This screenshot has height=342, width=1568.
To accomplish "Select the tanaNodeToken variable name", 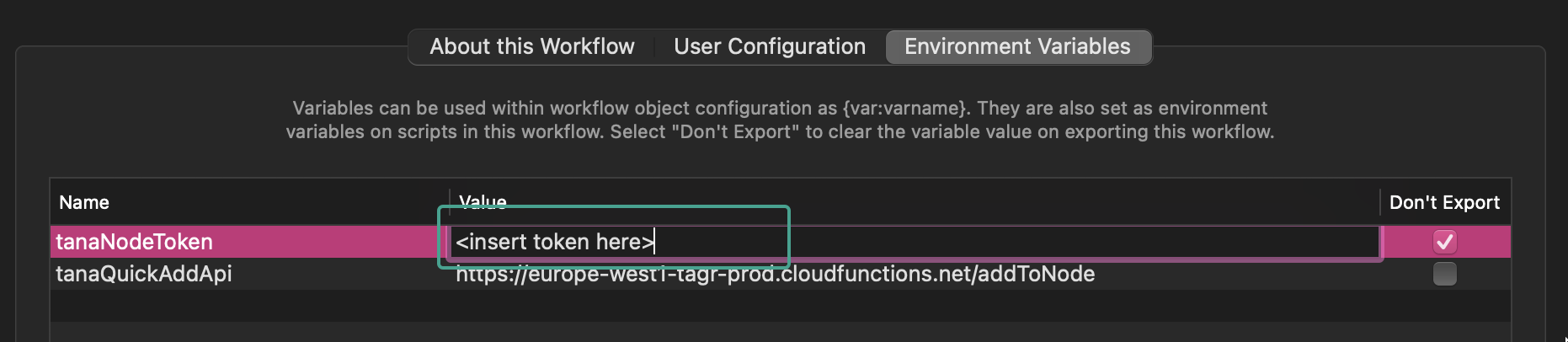I will [135, 242].
